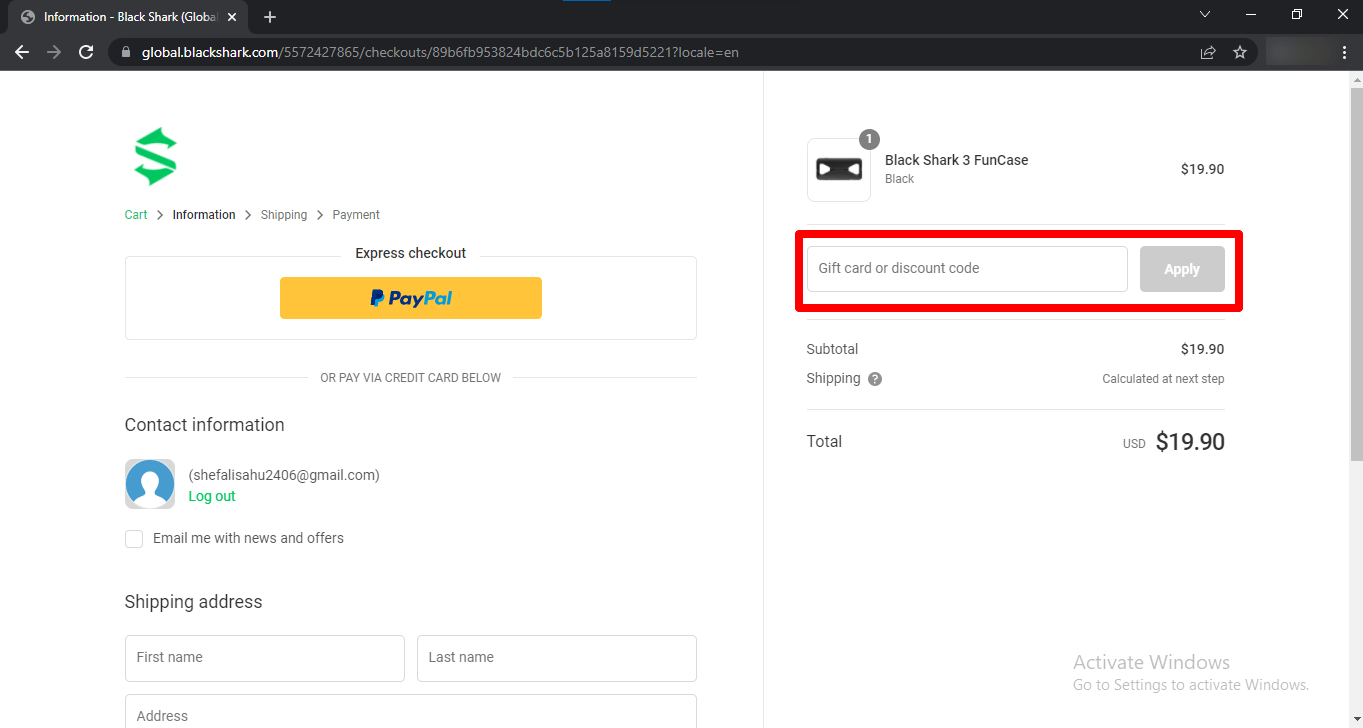The width and height of the screenshot is (1363, 728).
Task: Click the account email shefalisahu2406@gmail.com
Action: [x=284, y=475]
